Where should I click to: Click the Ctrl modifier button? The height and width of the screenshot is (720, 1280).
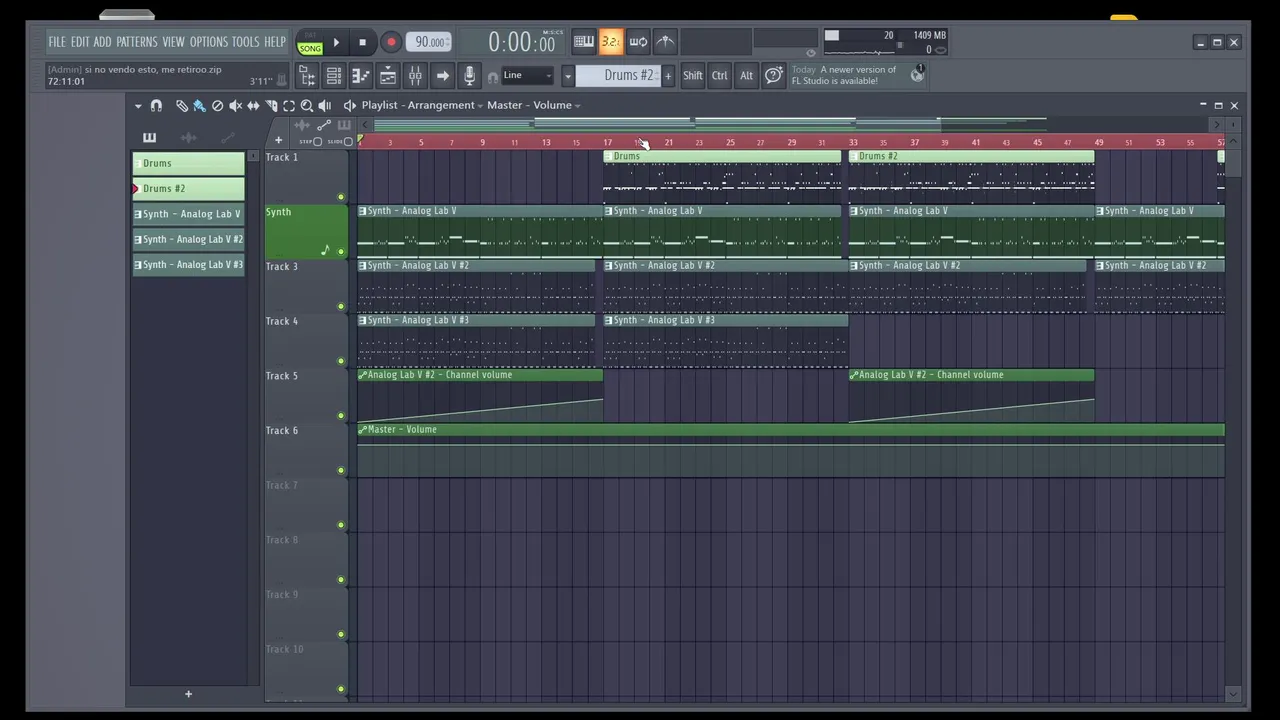pos(719,76)
